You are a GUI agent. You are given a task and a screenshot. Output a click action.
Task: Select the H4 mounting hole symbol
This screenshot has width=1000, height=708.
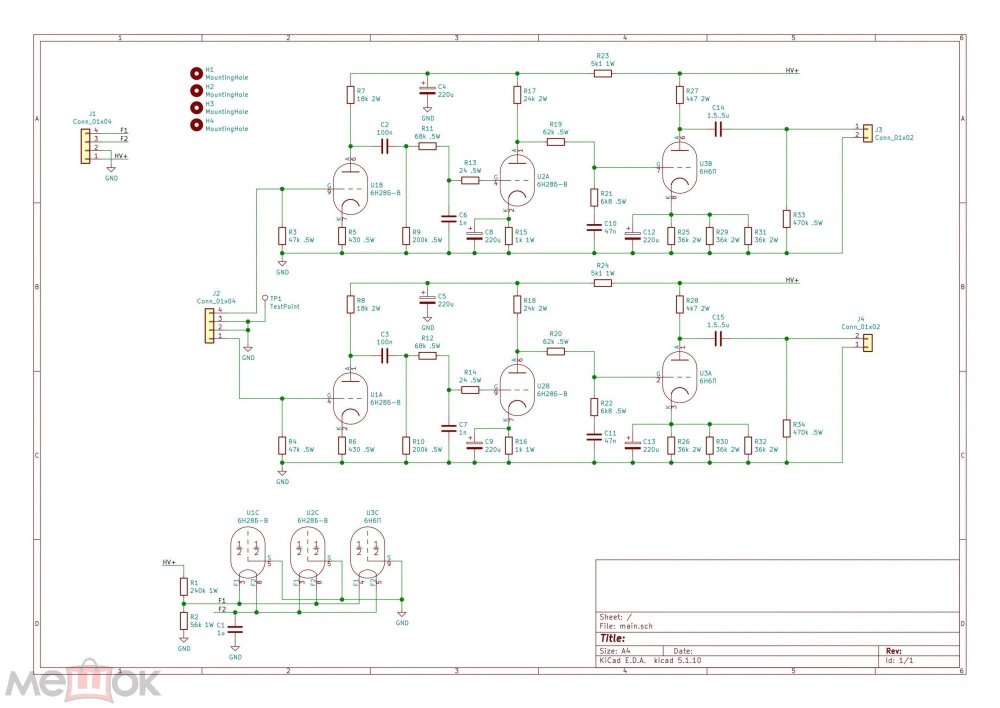tap(197, 124)
